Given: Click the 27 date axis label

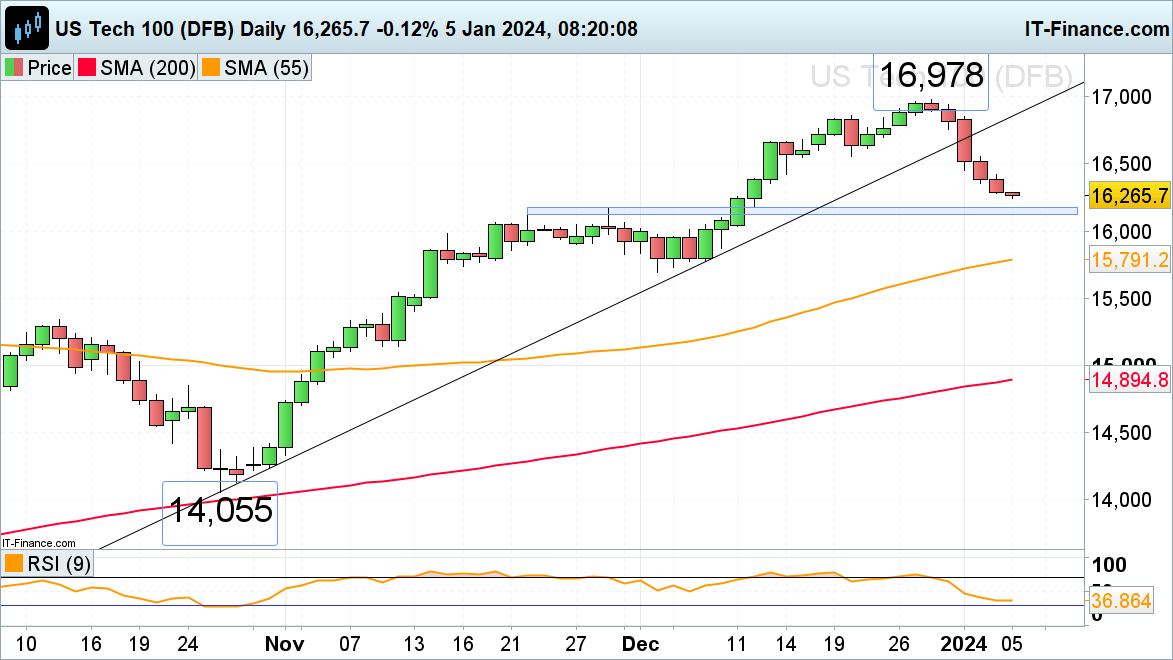Looking at the screenshot, I should coord(575,644).
